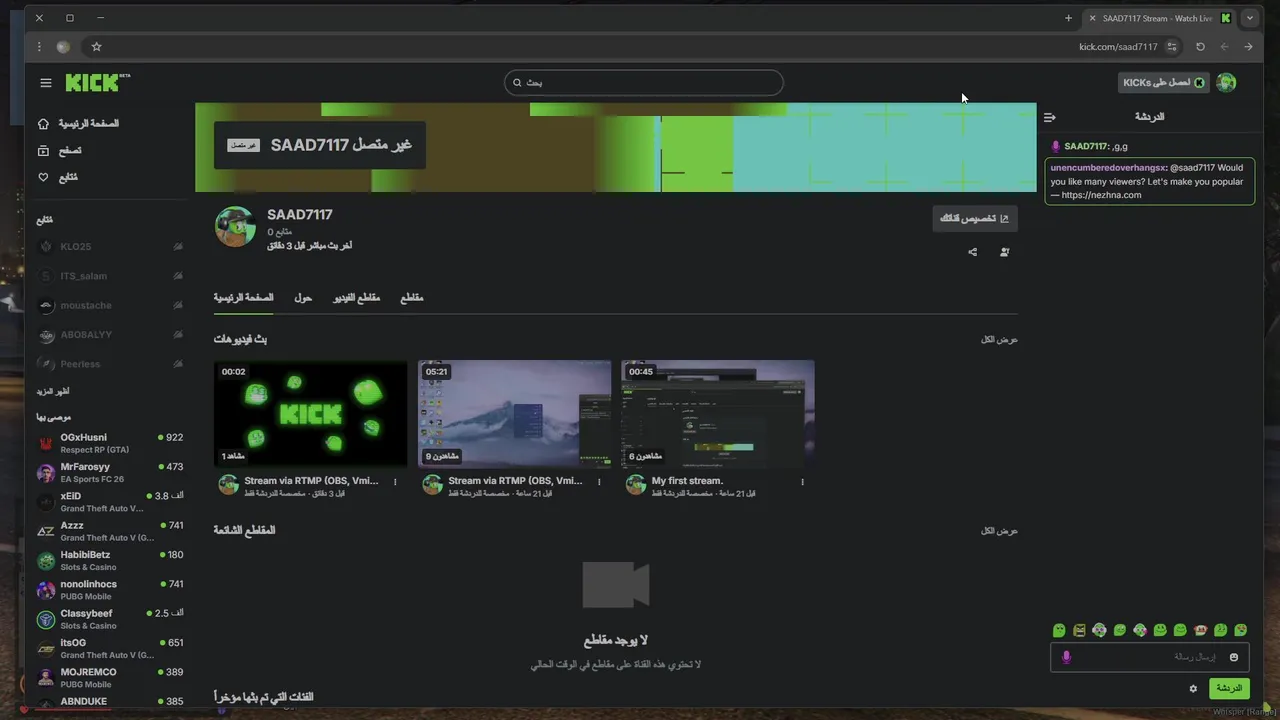Close the SAAD7117 Stream browser tab

coord(1092,18)
